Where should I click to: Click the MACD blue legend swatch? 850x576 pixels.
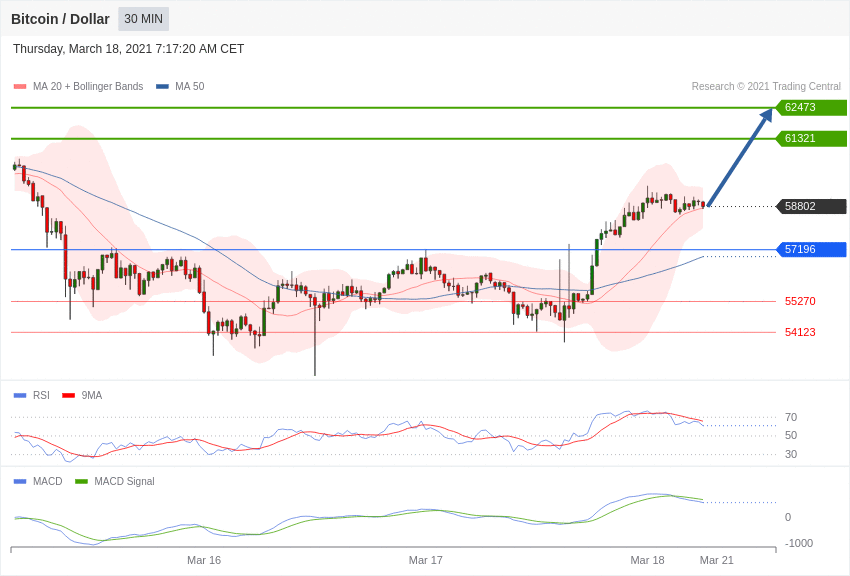coord(20,481)
